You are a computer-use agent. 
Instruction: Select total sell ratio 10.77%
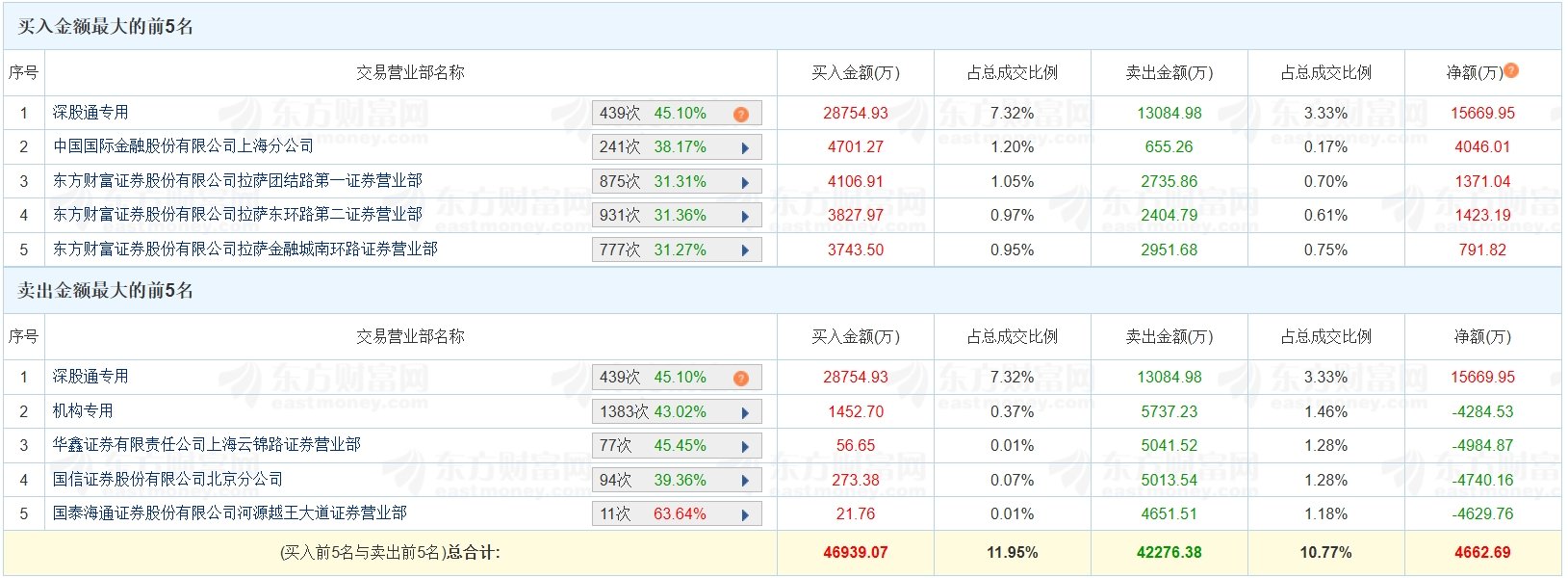1326,553
